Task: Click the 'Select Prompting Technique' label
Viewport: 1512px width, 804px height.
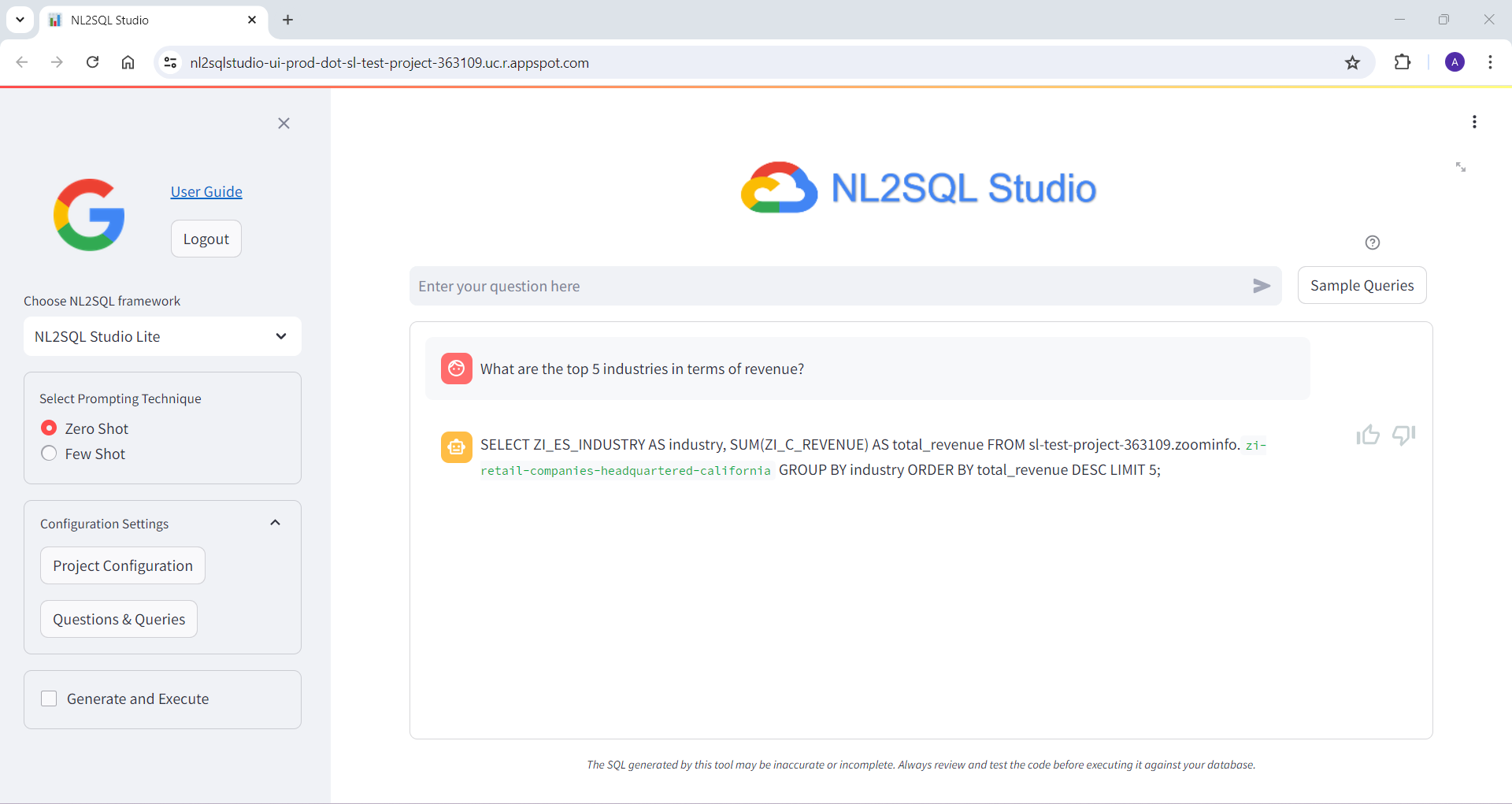Action: (x=120, y=398)
